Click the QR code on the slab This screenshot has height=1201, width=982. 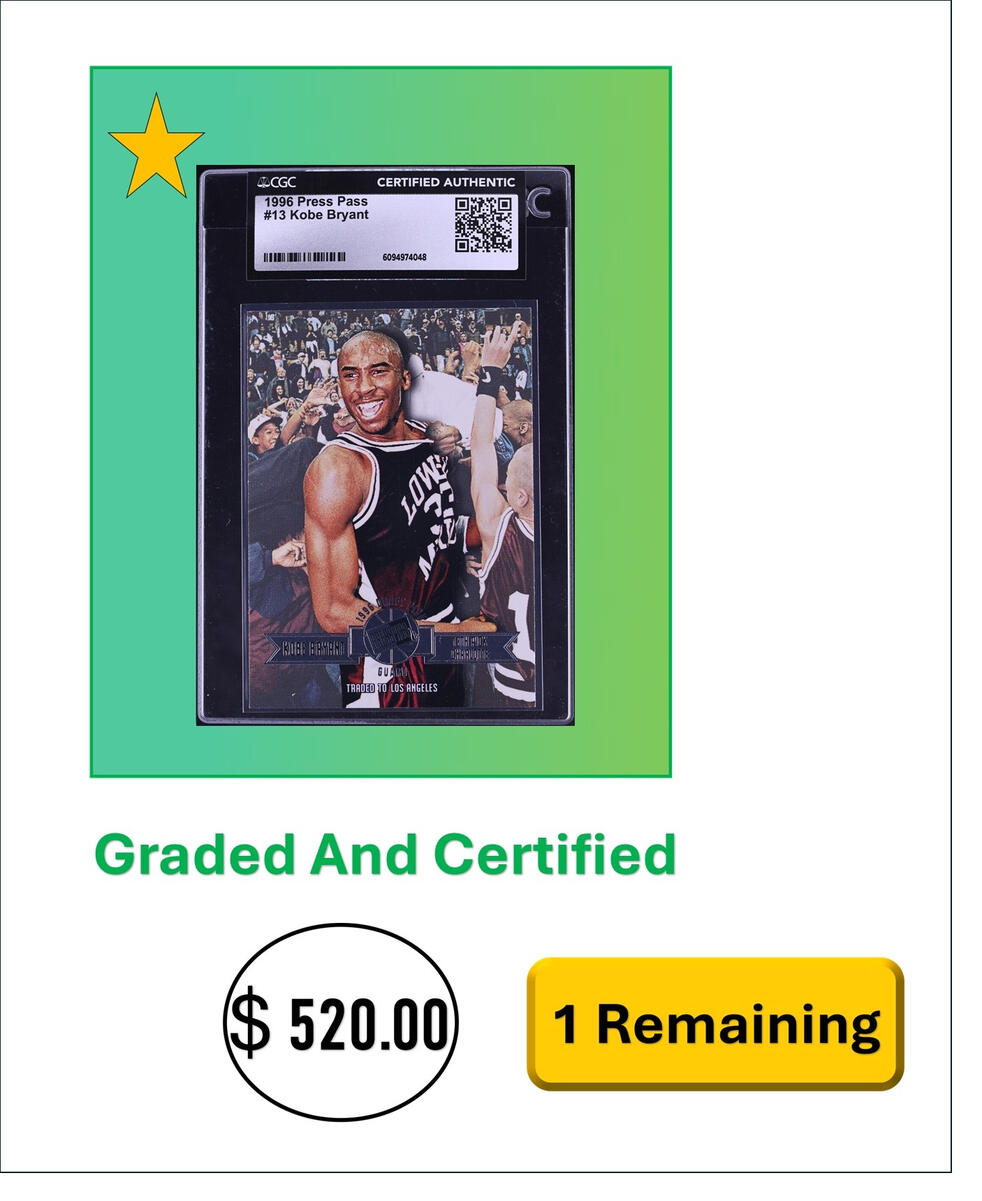pyautogui.click(x=484, y=225)
